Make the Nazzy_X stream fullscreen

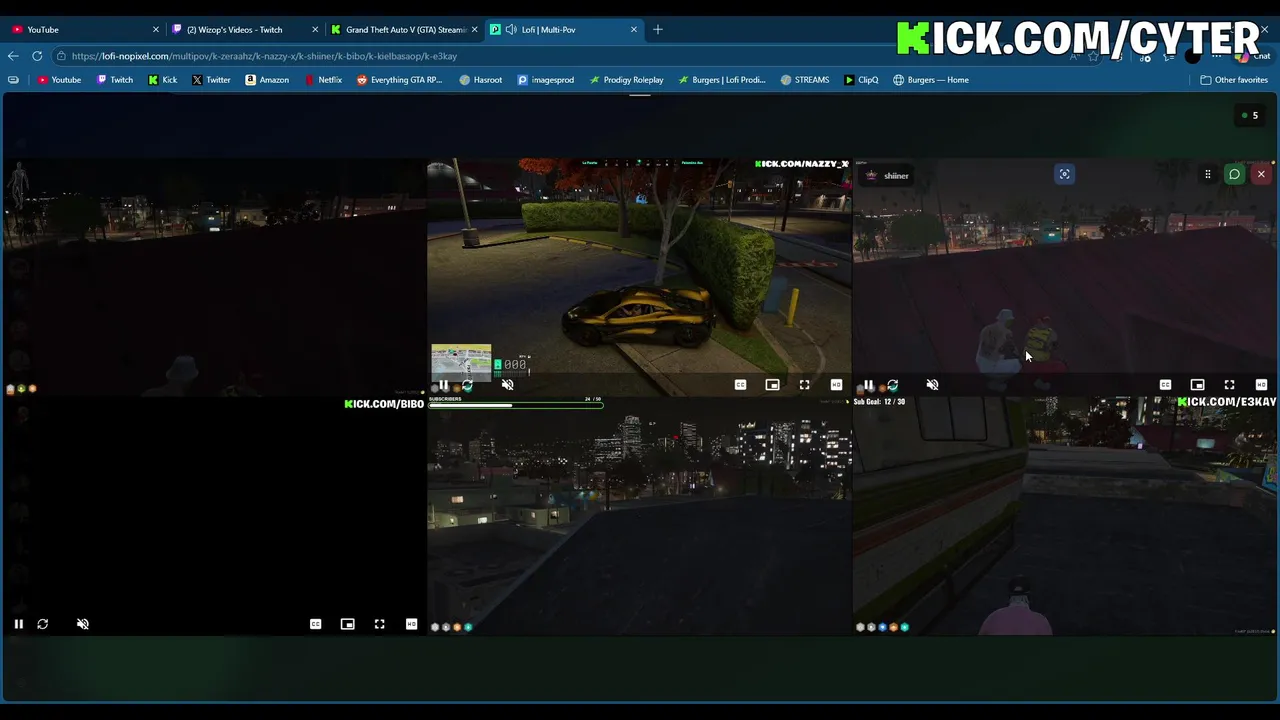point(804,385)
